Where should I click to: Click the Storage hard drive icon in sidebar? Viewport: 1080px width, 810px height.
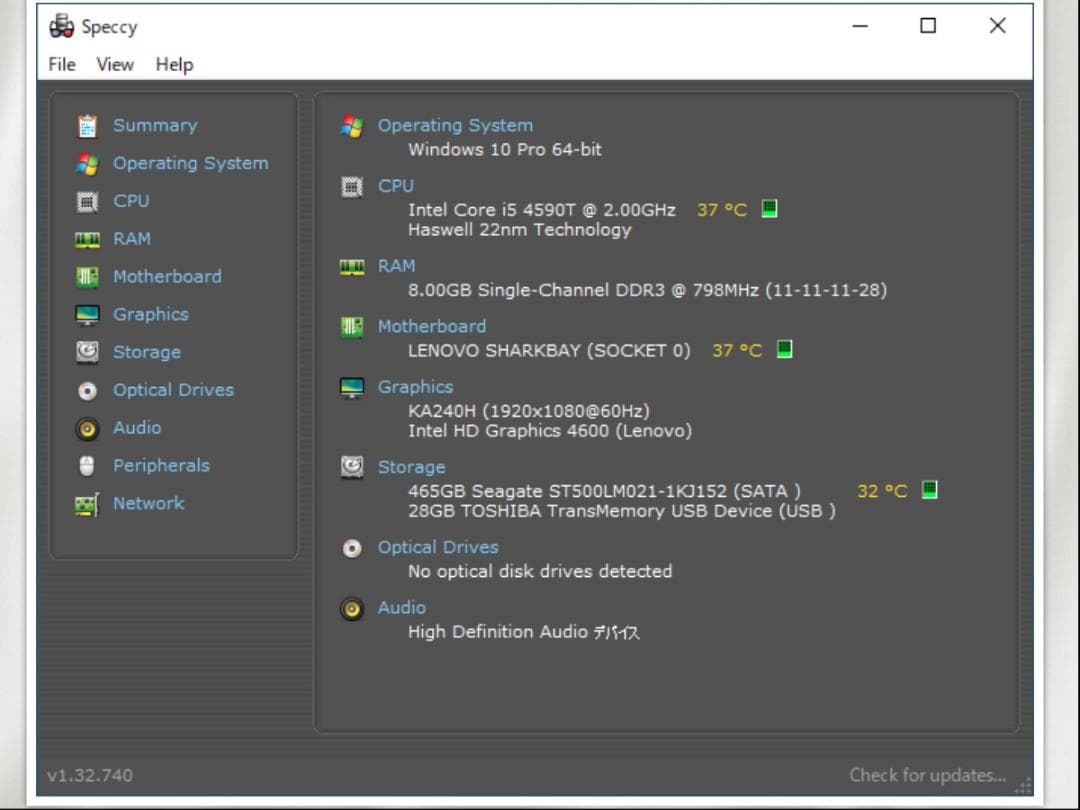point(88,352)
